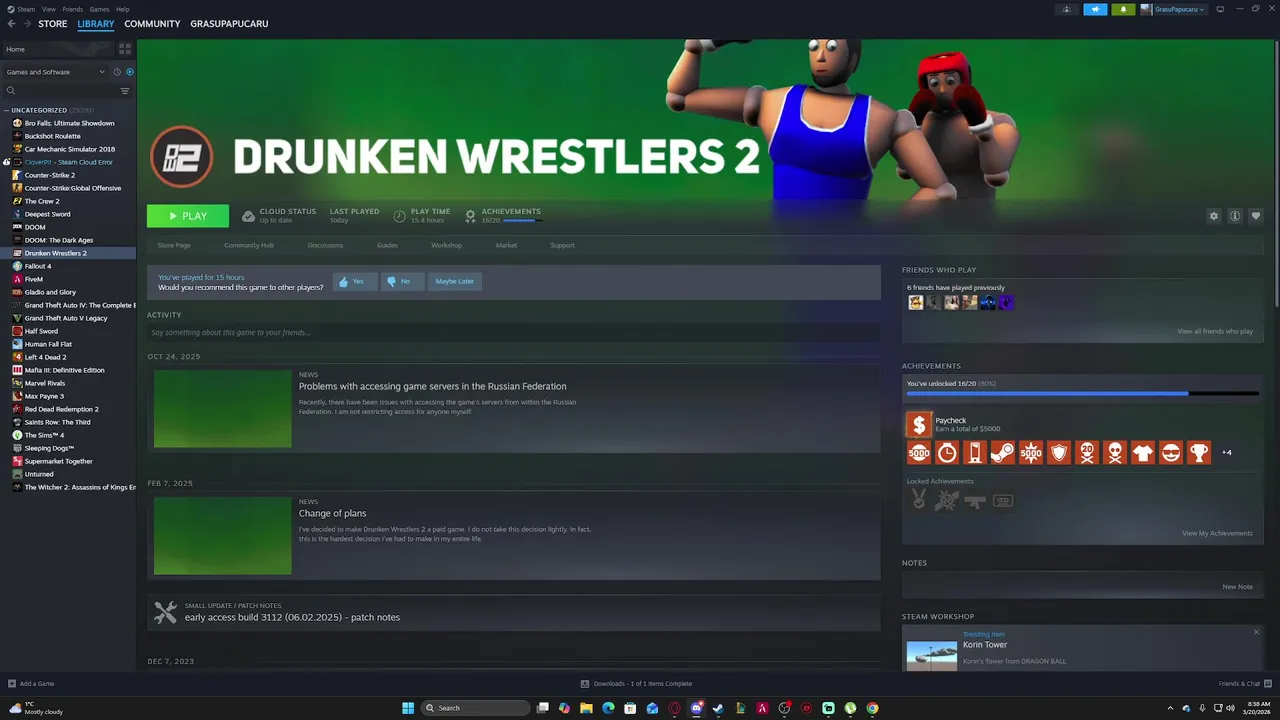
Task: Expand Games and Software dropdown
Action: coord(55,72)
